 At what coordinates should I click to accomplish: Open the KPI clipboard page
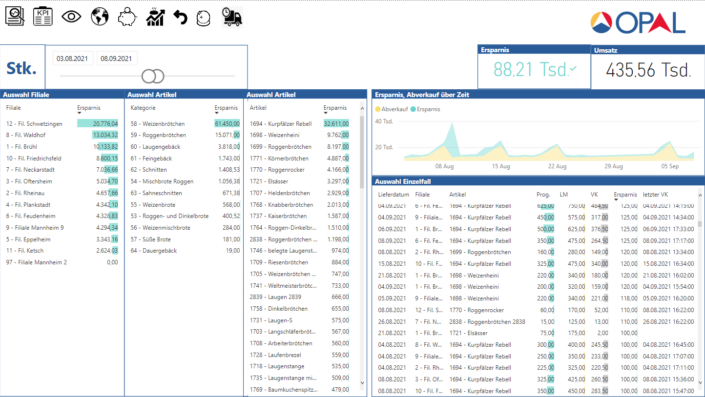[x=43, y=16]
